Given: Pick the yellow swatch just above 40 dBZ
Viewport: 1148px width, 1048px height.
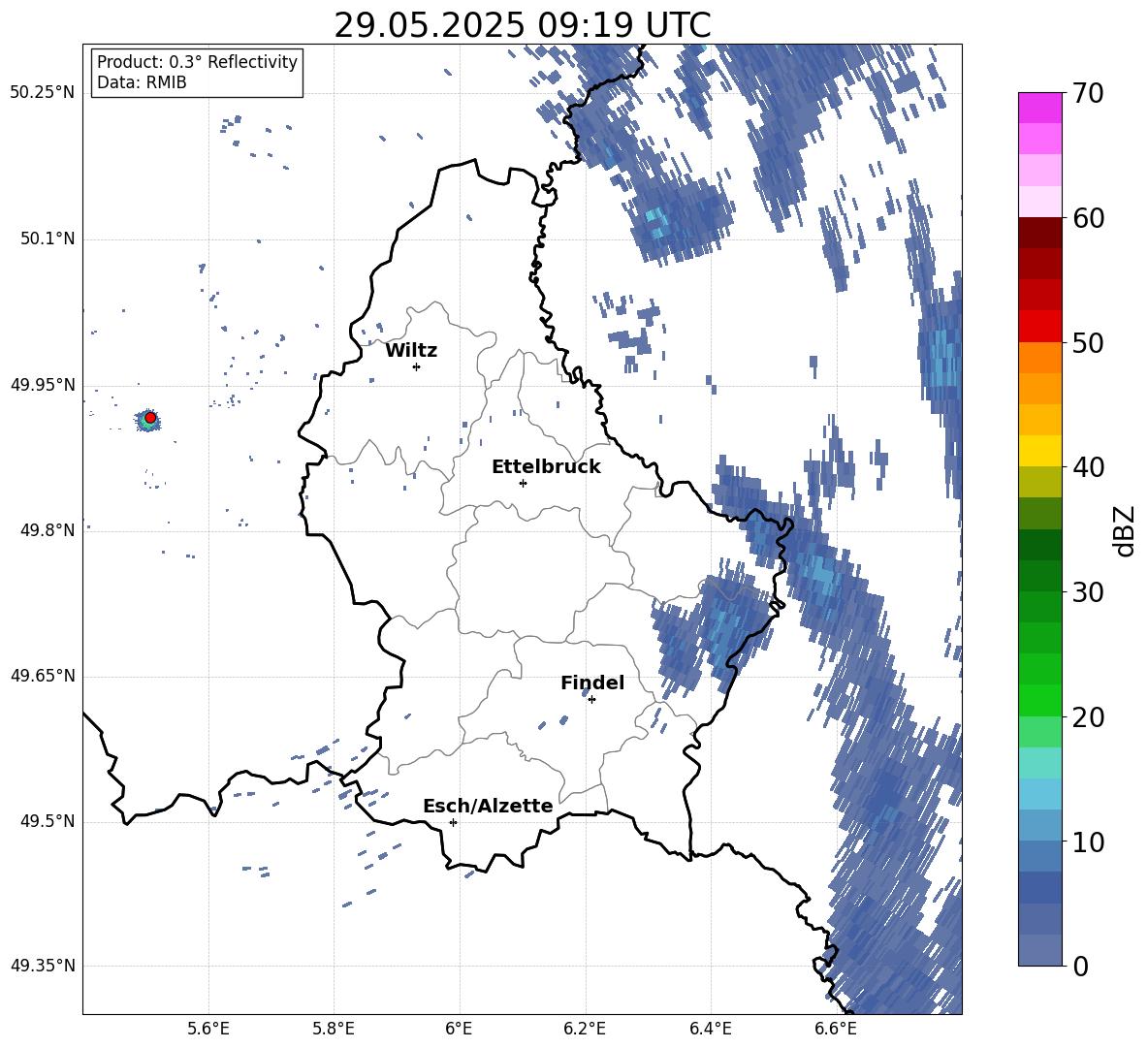Looking at the screenshot, I should click(1039, 451).
